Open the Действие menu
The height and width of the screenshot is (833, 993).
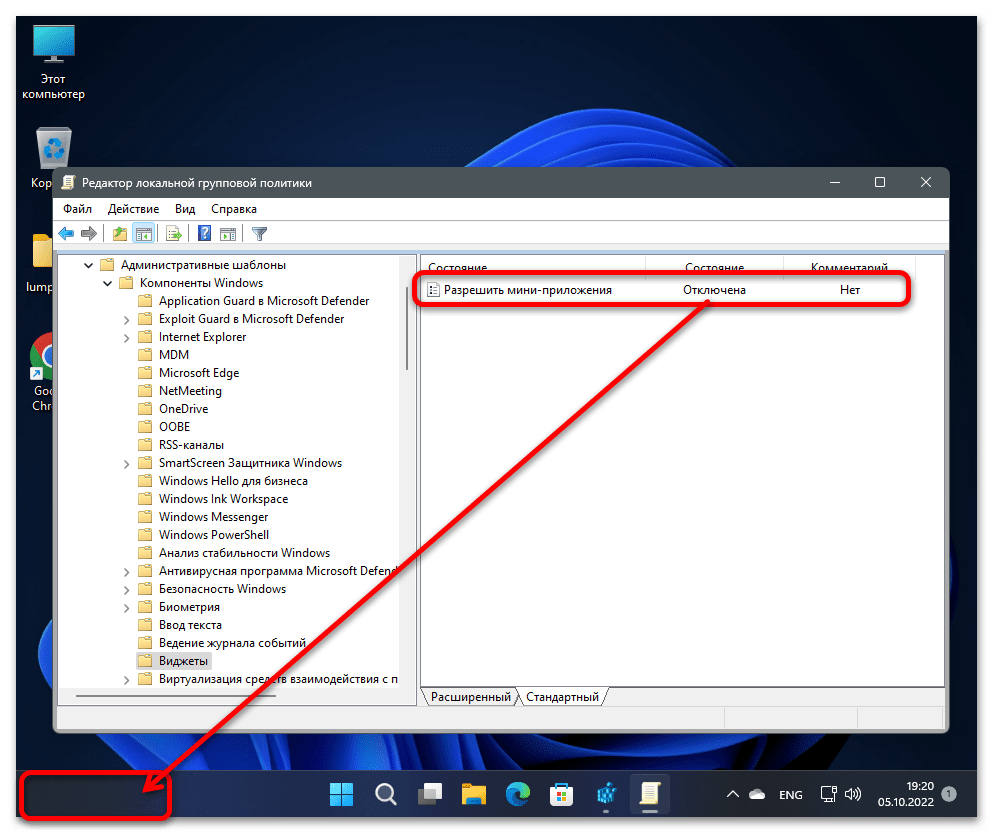(133, 209)
